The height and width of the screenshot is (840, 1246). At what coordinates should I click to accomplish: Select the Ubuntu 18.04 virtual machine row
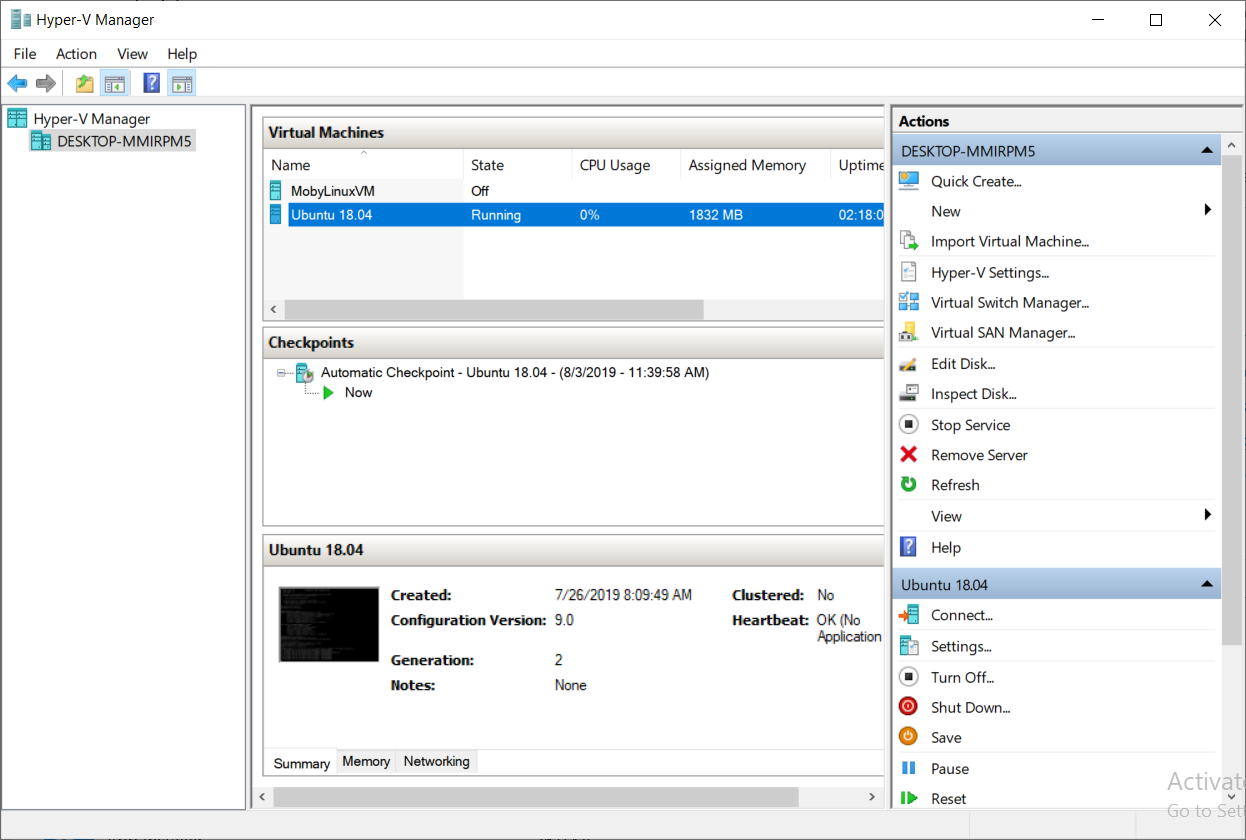574,214
